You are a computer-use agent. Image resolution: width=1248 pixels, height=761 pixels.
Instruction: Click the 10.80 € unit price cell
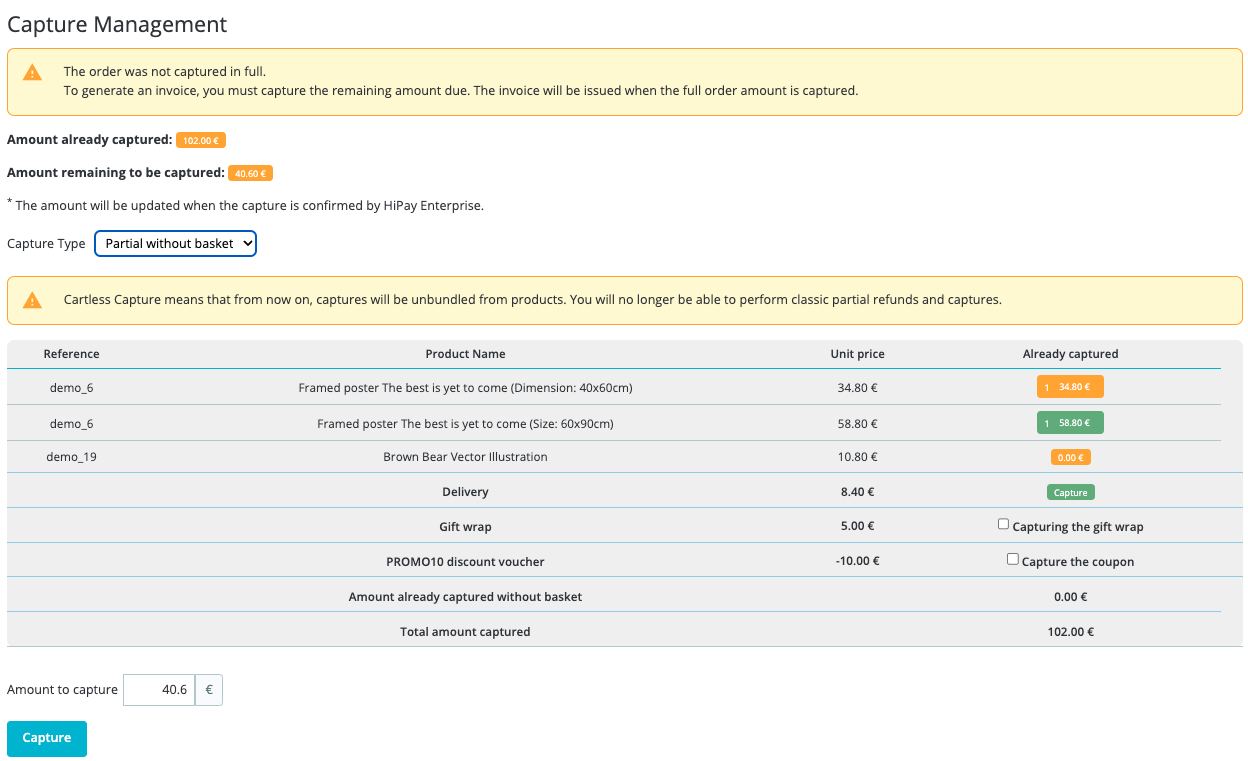point(857,457)
